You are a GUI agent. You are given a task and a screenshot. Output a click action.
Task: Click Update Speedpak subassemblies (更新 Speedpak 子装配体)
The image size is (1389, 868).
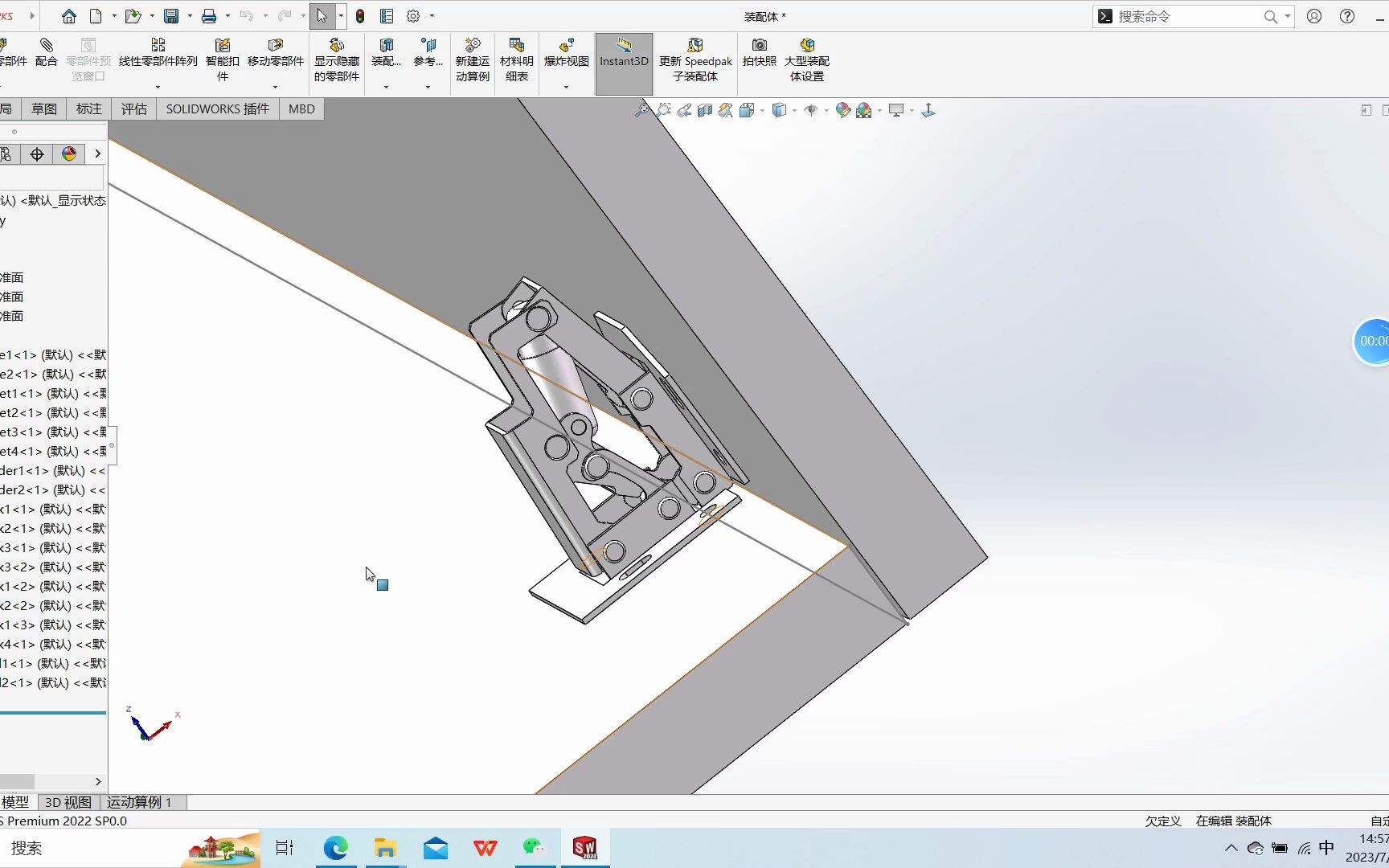point(696,59)
